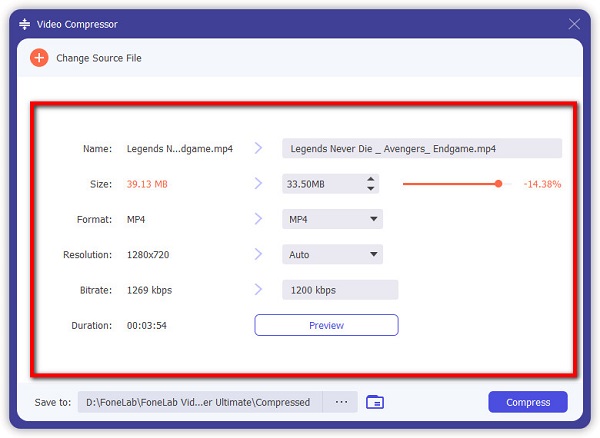
Task: Click the Size: label
Action: 101,184
